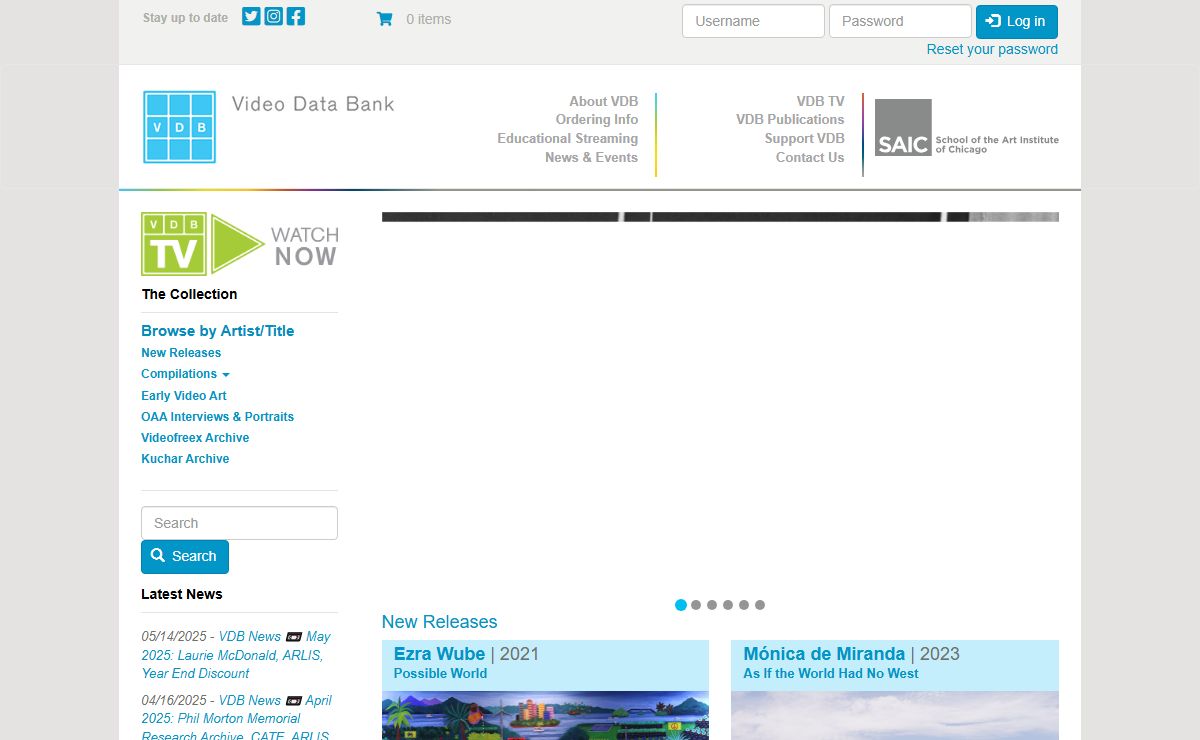
Task: Open the SAIC logo link
Action: click(966, 127)
